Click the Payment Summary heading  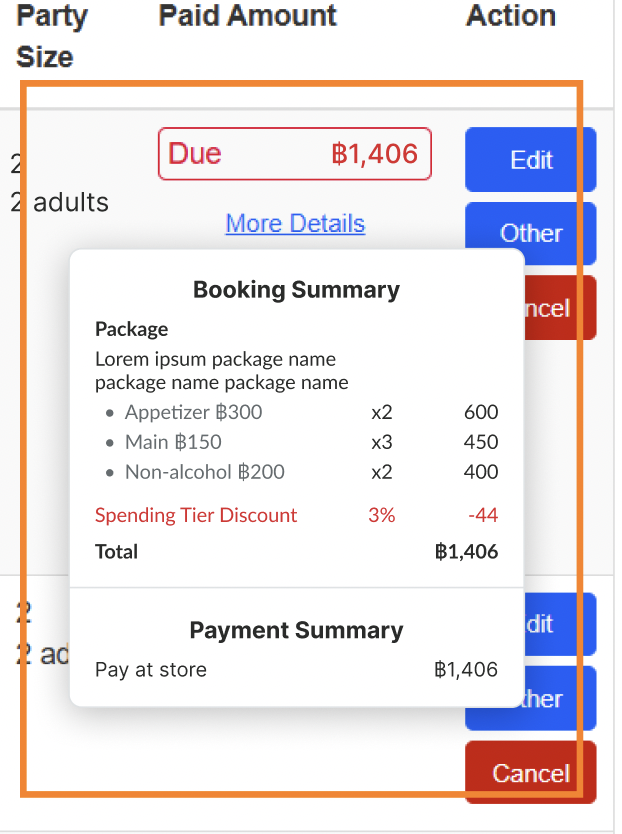point(296,630)
